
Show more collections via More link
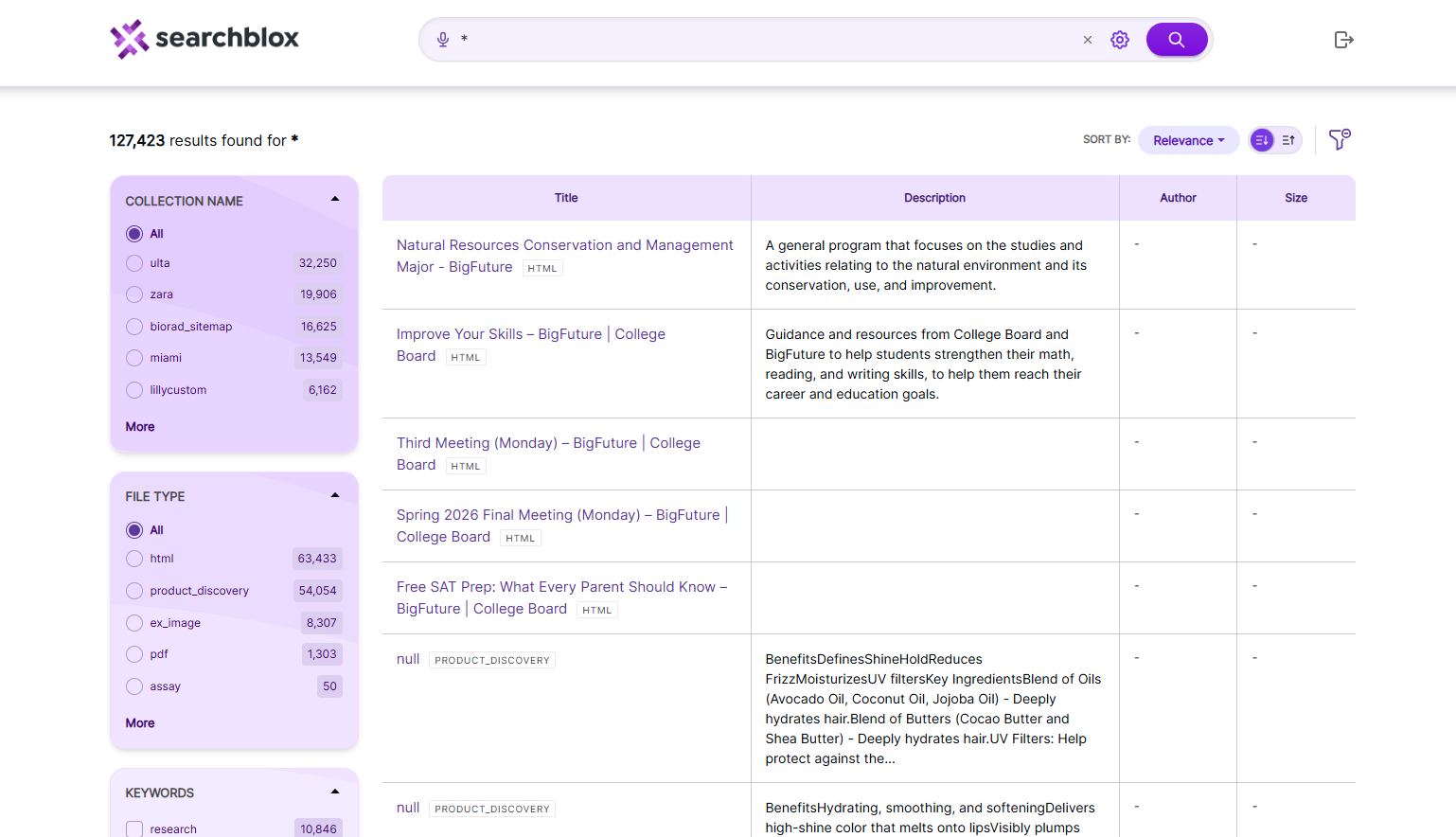pos(140,427)
